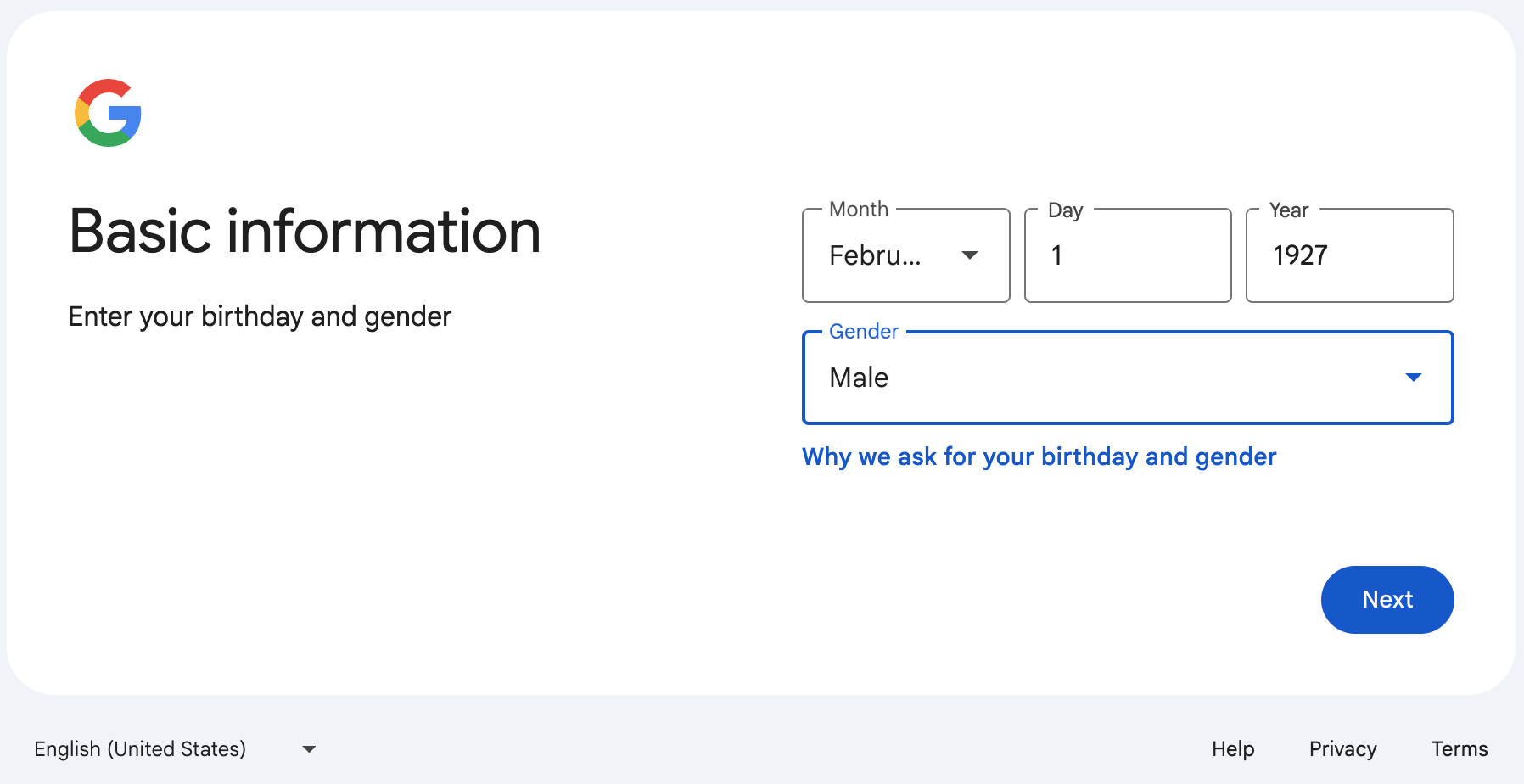Image resolution: width=1524 pixels, height=784 pixels.
Task: Click the Gender field labeled Gender
Action: pyautogui.click(x=1127, y=378)
